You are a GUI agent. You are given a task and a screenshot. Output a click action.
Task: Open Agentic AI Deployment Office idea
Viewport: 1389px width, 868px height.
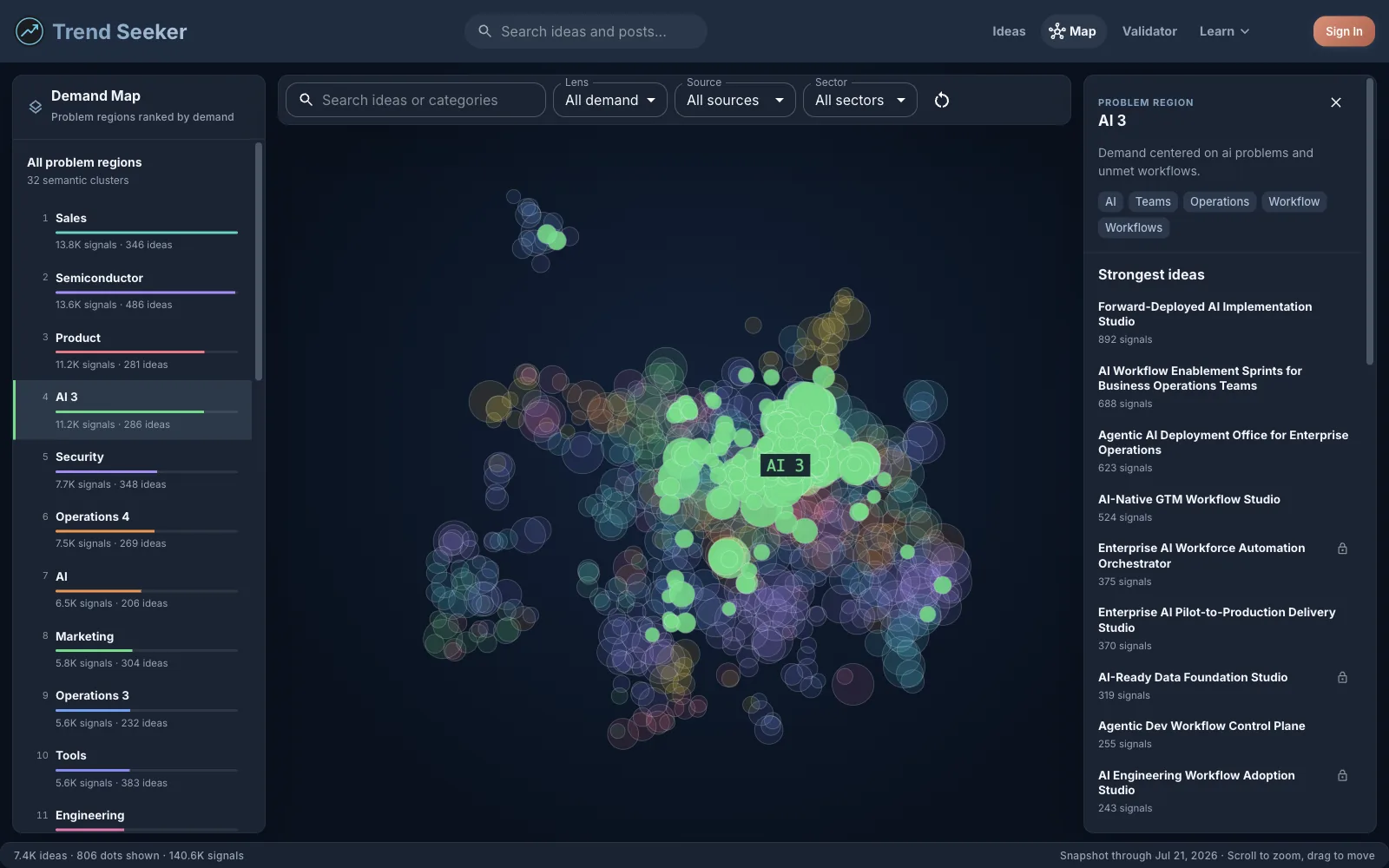point(1222,451)
